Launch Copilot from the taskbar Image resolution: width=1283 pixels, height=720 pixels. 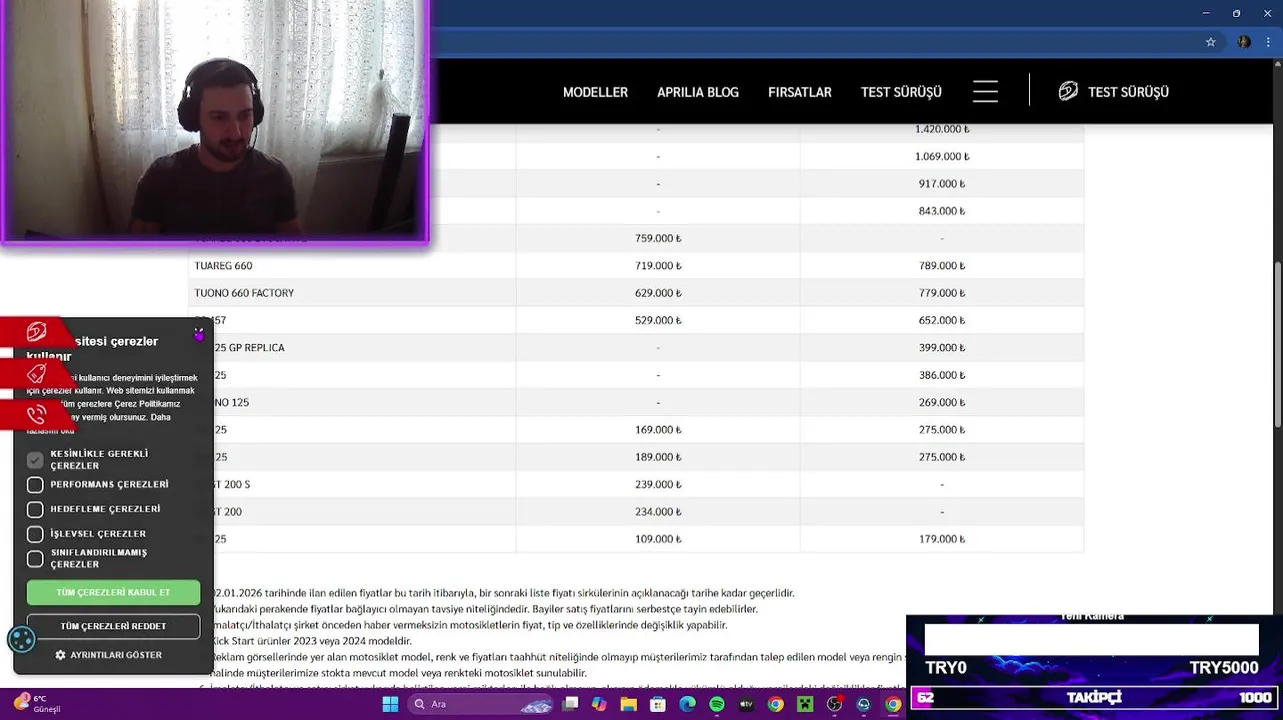[599, 704]
